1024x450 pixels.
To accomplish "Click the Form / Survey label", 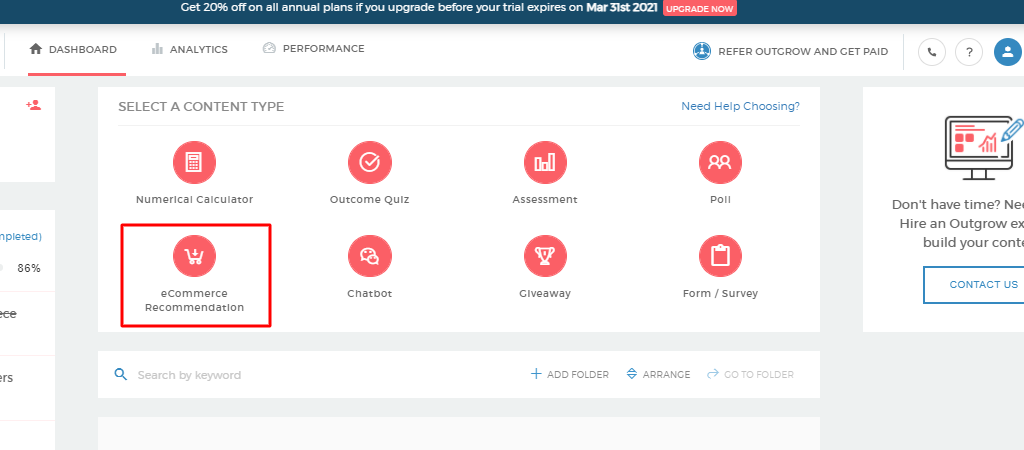I will (x=720, y=294).
